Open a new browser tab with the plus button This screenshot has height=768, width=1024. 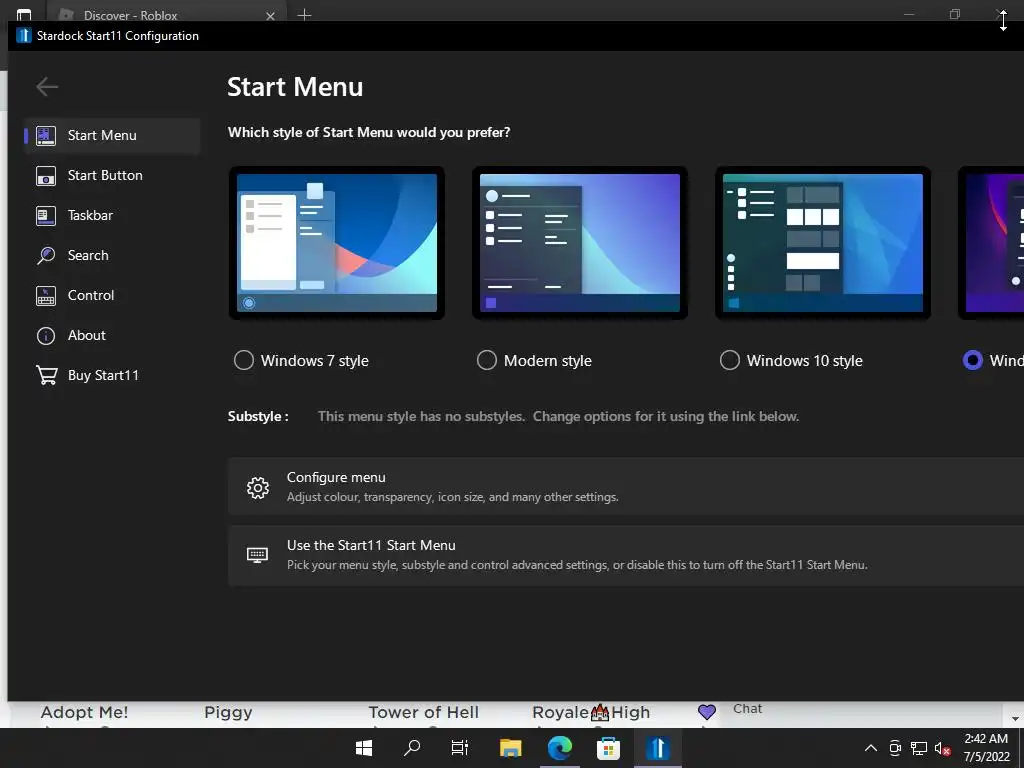pos(304,14)
